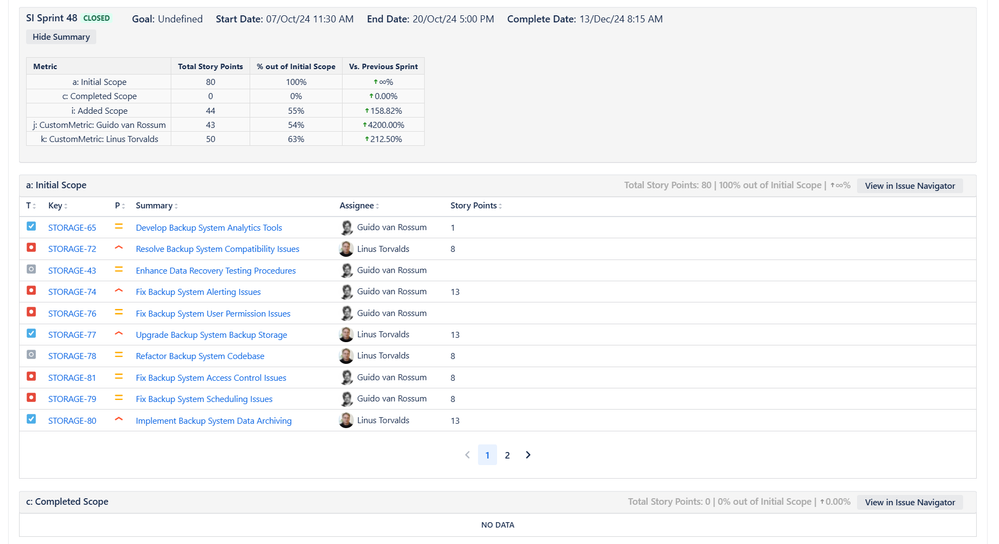
Task: Click the bug type icon for STORAGE-72
Action: (x=31, y=248)
